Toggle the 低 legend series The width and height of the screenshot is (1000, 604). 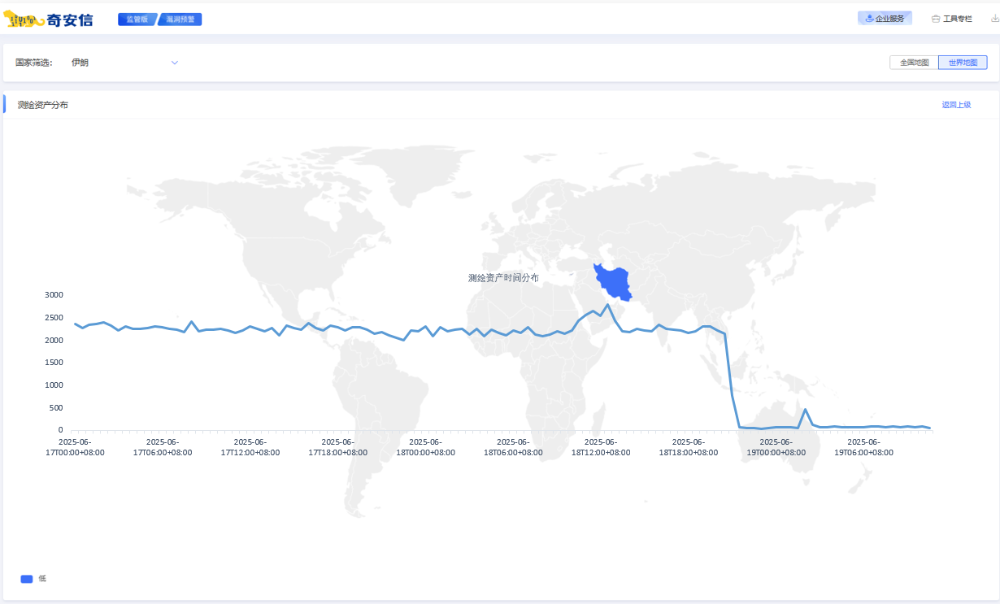pyautogui.click(x=42, y=578)
